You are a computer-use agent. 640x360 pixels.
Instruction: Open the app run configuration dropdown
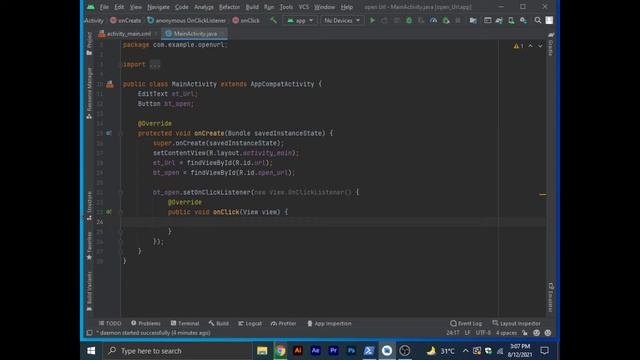[x=300, y=20]
